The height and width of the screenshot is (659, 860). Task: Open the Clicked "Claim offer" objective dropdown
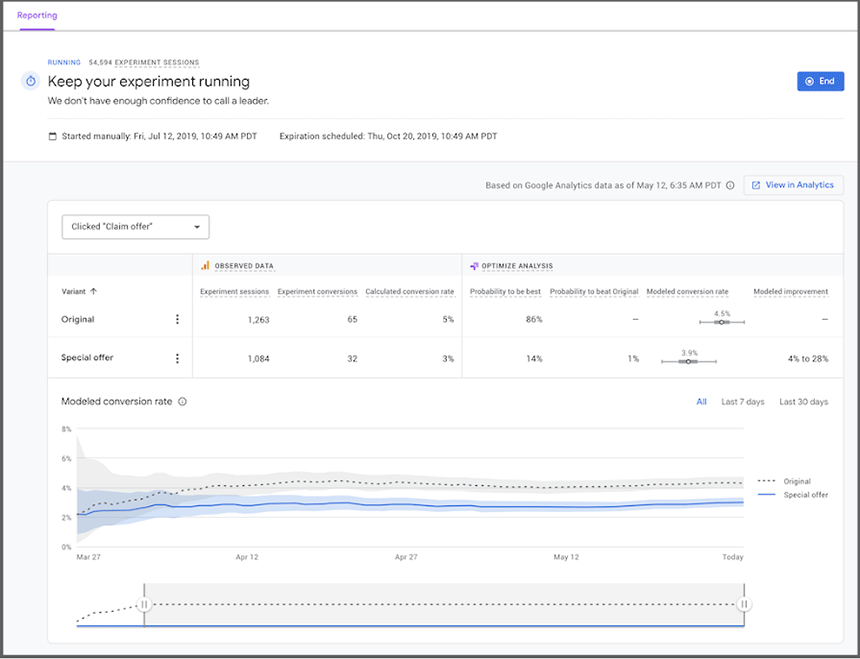[135, 227]
